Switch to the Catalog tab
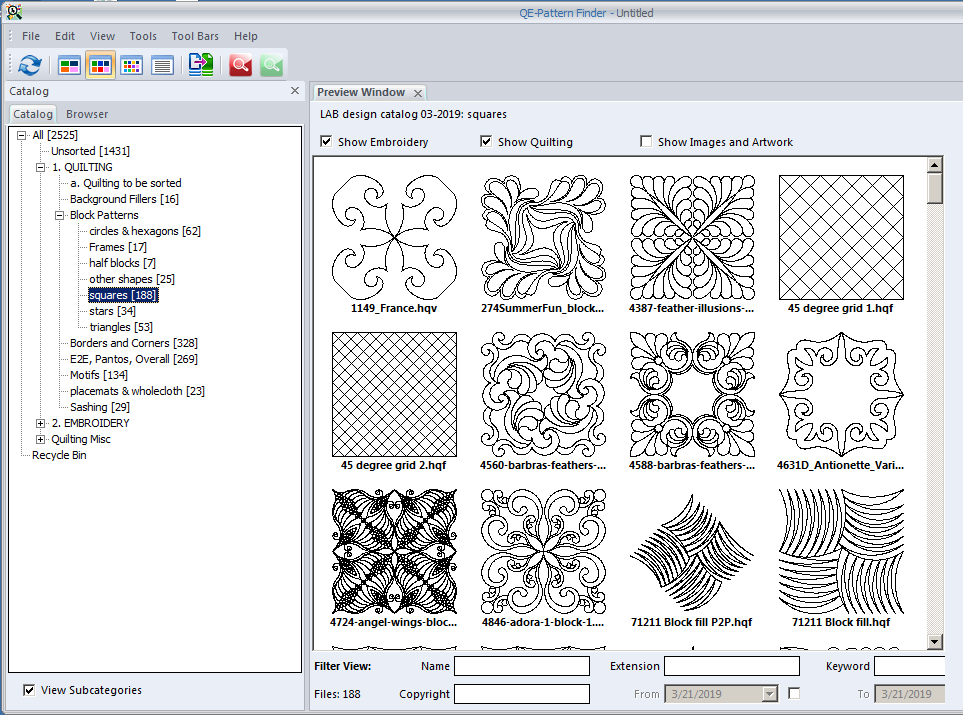Image resolution: width=963 pixels, height=715 pixels. click(x=33, y=114)
